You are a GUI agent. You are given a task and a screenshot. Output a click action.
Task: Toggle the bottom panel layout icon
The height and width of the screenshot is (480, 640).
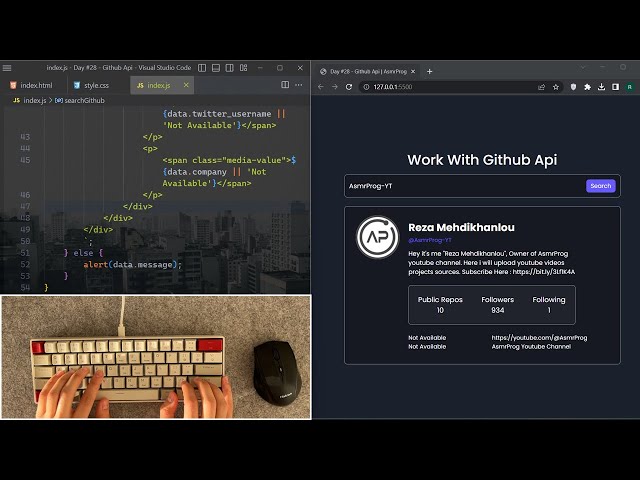pyautogui.click(x=216, y=68)
